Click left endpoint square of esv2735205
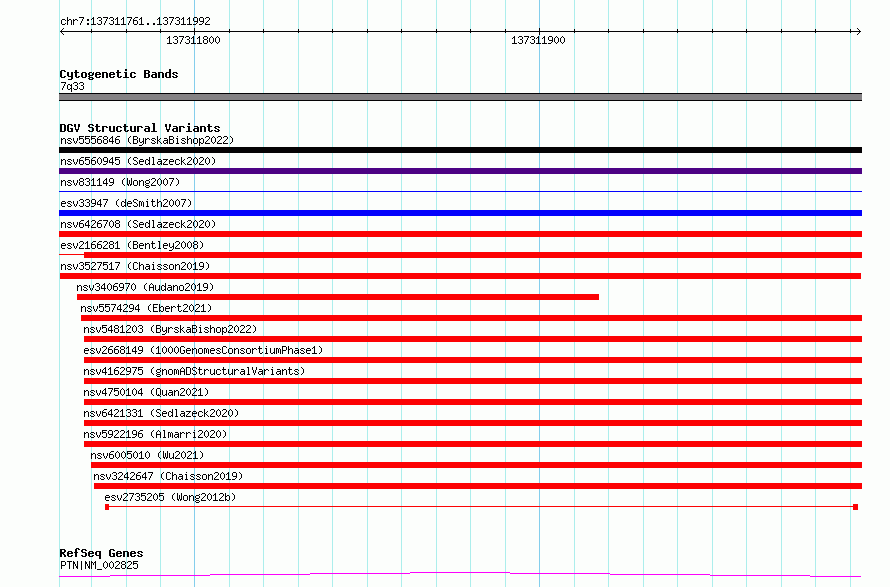This screenshot has width=890, height=587. pyautogui.click(x=107, y=507)
